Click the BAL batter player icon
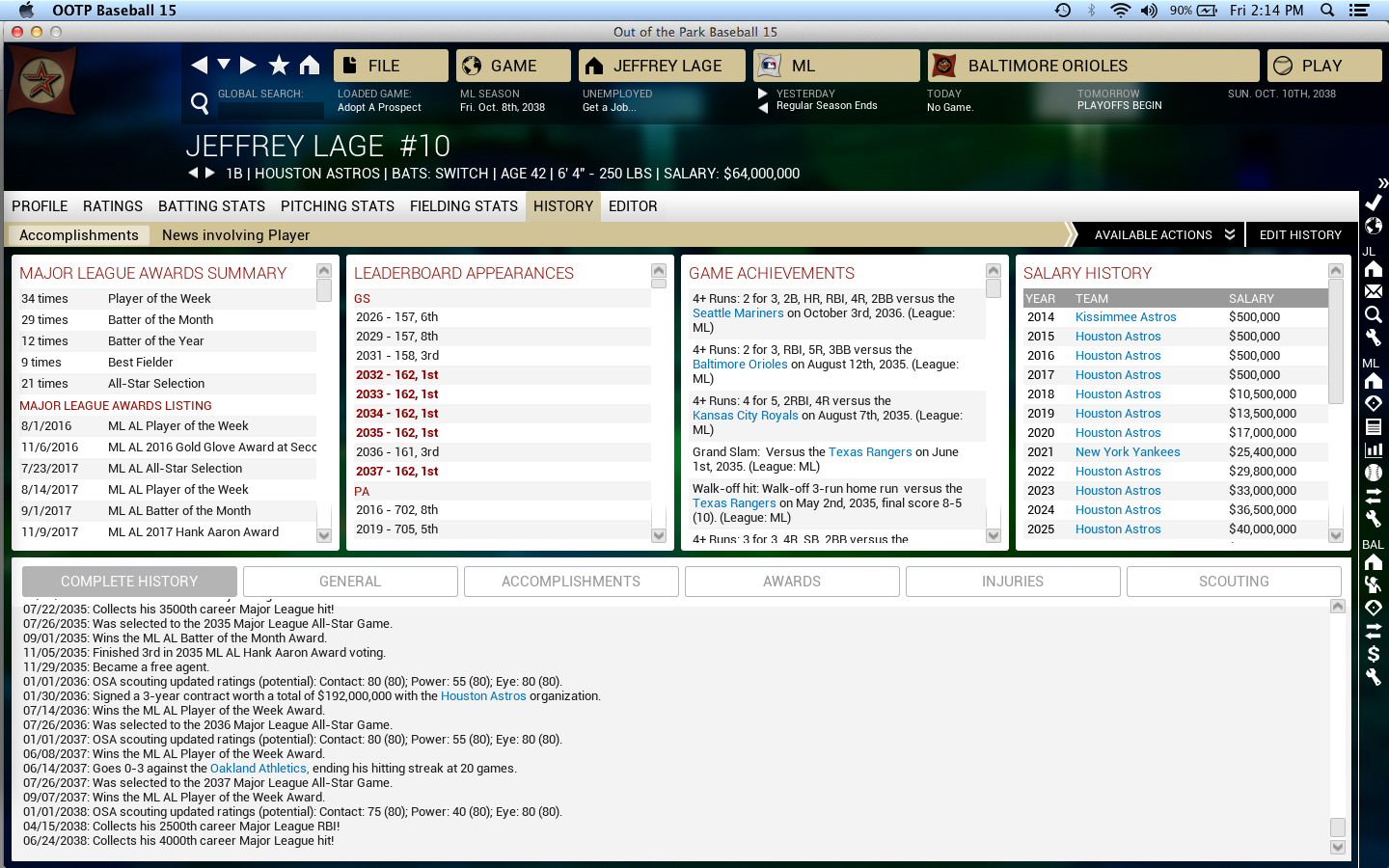Viewport: 1389px width, 868px height. tap(1374, 584)
